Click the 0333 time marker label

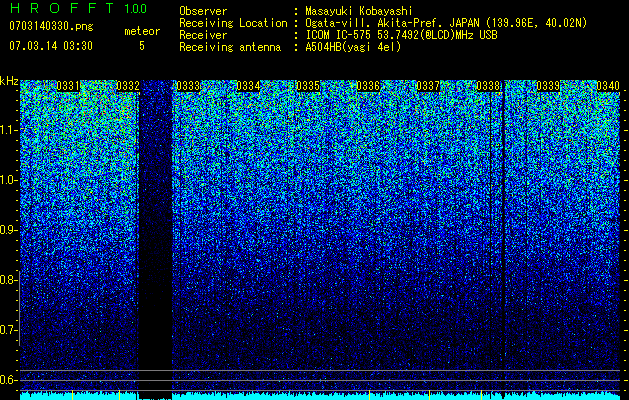(x=188, y=86)
